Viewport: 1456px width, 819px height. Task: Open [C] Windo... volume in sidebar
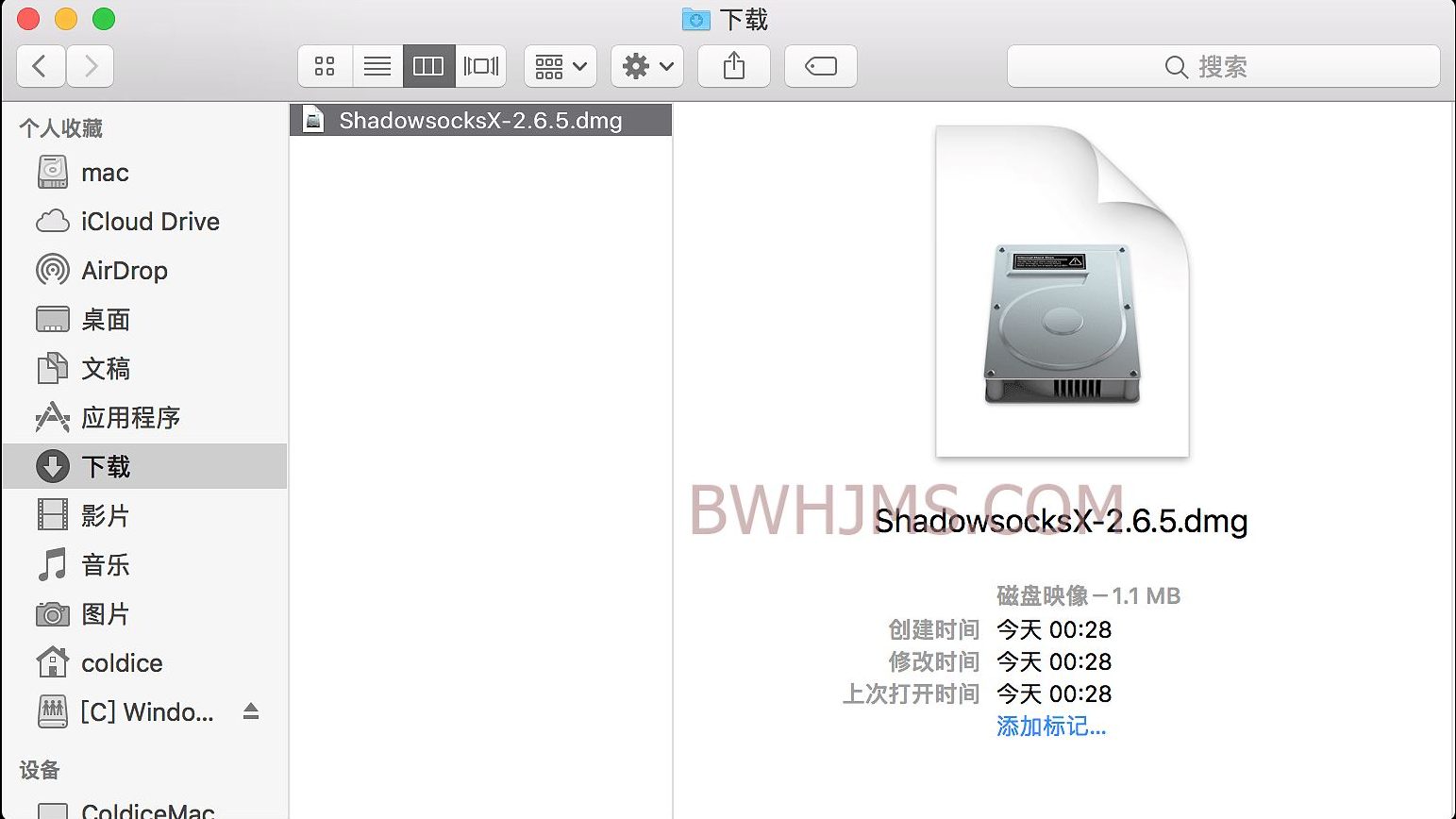145,712
